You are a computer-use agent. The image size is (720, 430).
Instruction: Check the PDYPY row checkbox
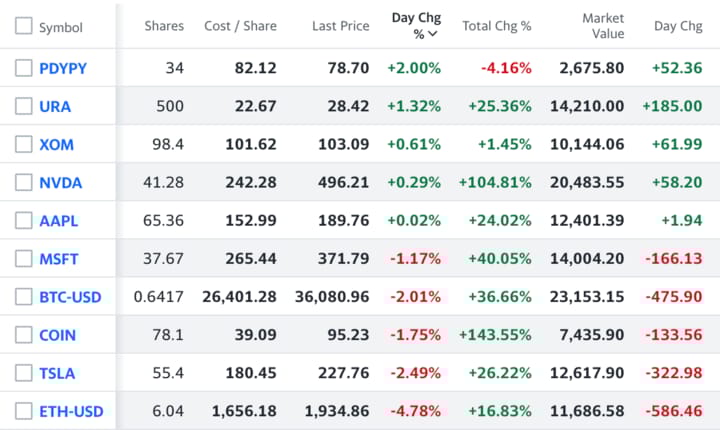(24, 68)
